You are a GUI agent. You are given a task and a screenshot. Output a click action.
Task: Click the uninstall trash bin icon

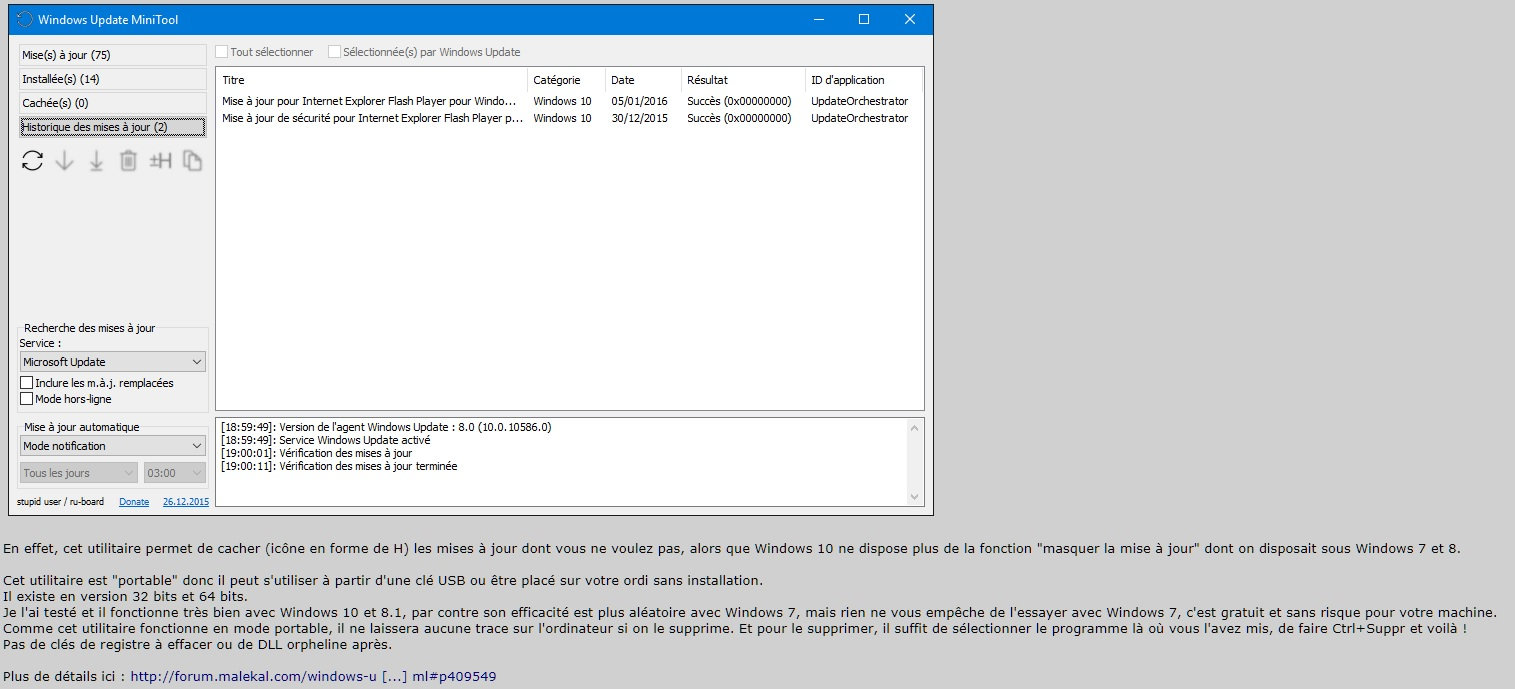tap(128, 161)
